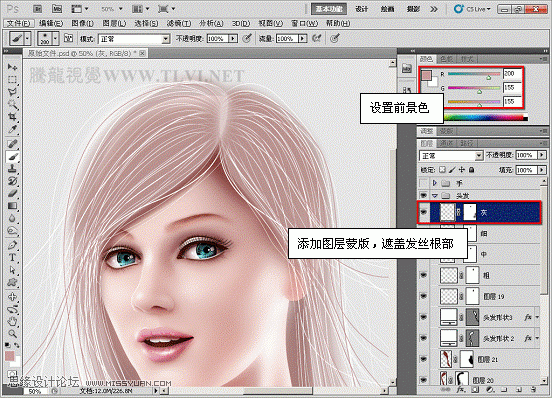Switch to 设计 workspace
The image size is (552, 398).
(362, 9)
